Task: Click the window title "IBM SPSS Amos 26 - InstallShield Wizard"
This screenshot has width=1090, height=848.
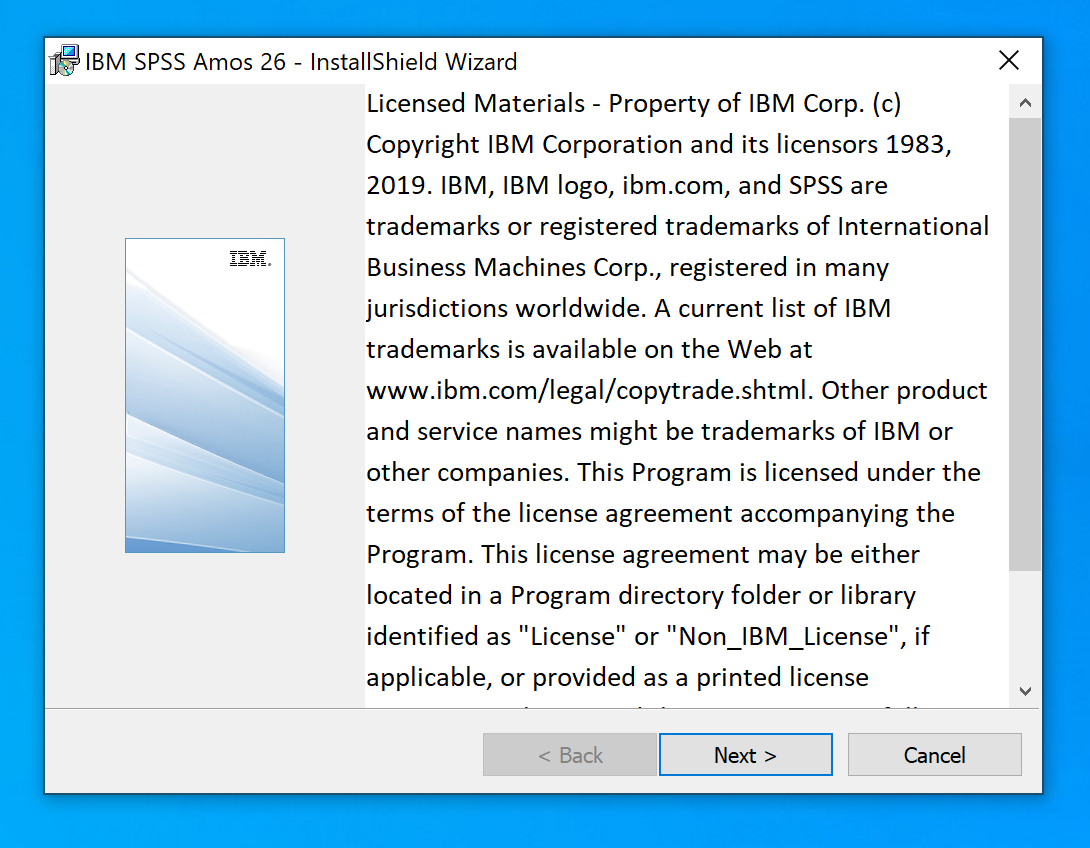Action: pyautogui.click(x=301, y=62)
